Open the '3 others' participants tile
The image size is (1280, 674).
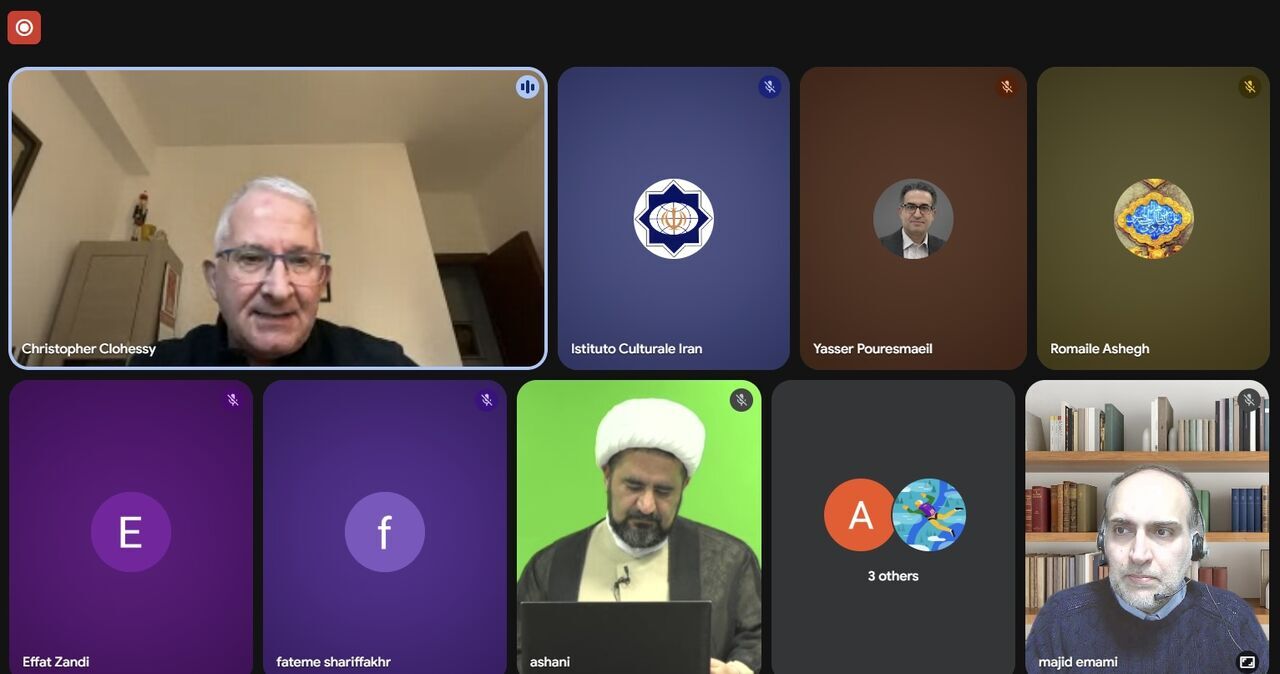coord(893,527)
